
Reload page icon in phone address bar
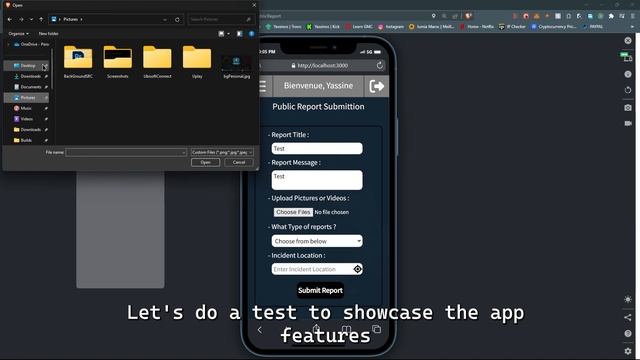tap(380, 65)
